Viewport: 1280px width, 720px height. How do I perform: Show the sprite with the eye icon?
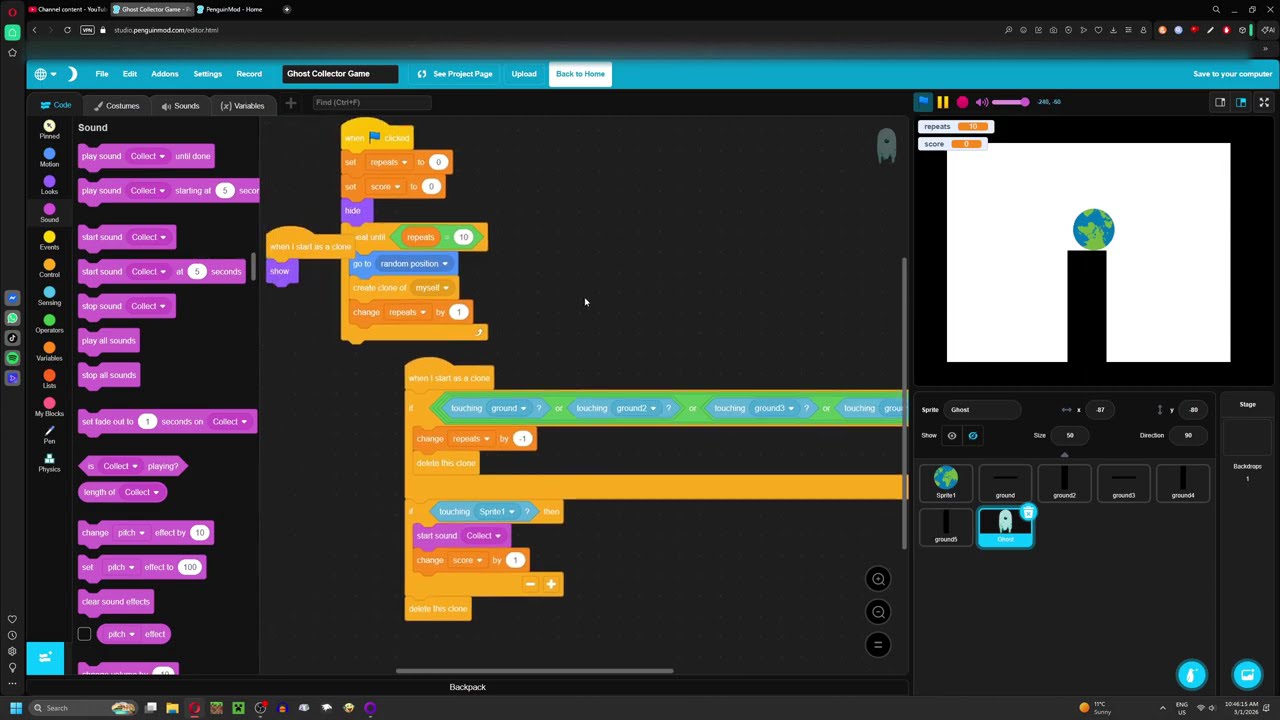(952, 436)
